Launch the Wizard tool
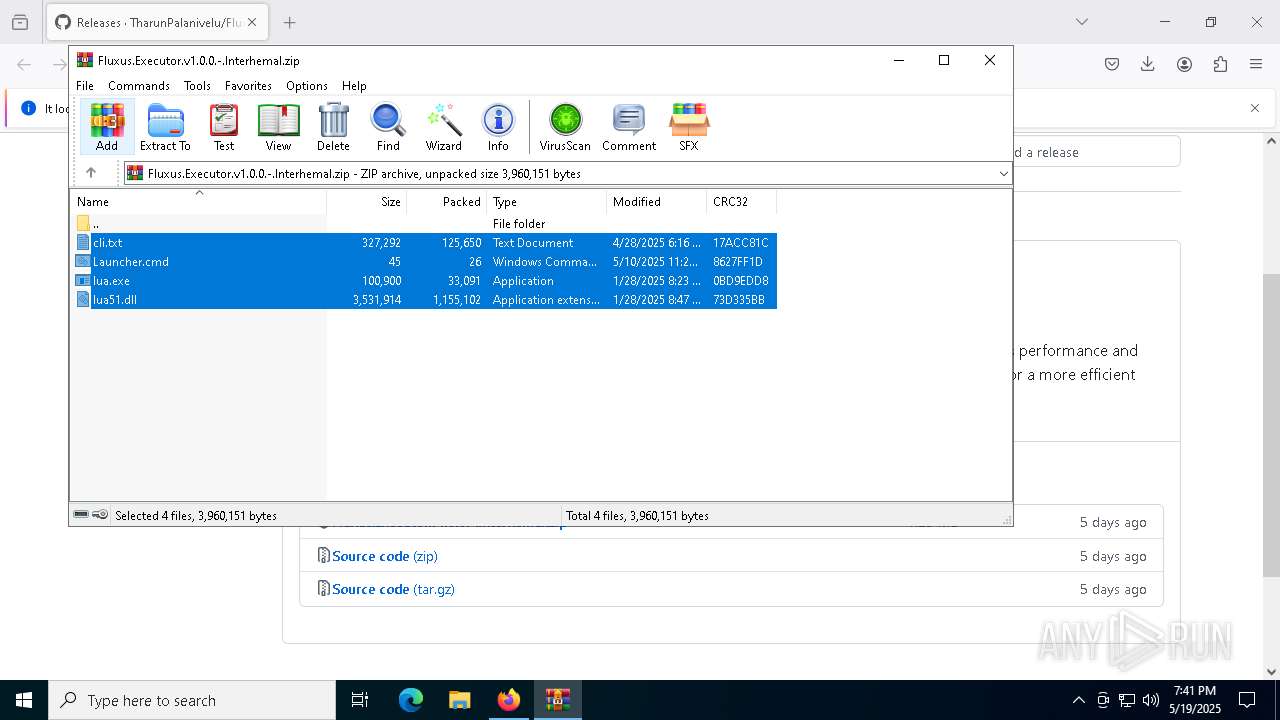1280x720 pixels. (x=443, y=127)
